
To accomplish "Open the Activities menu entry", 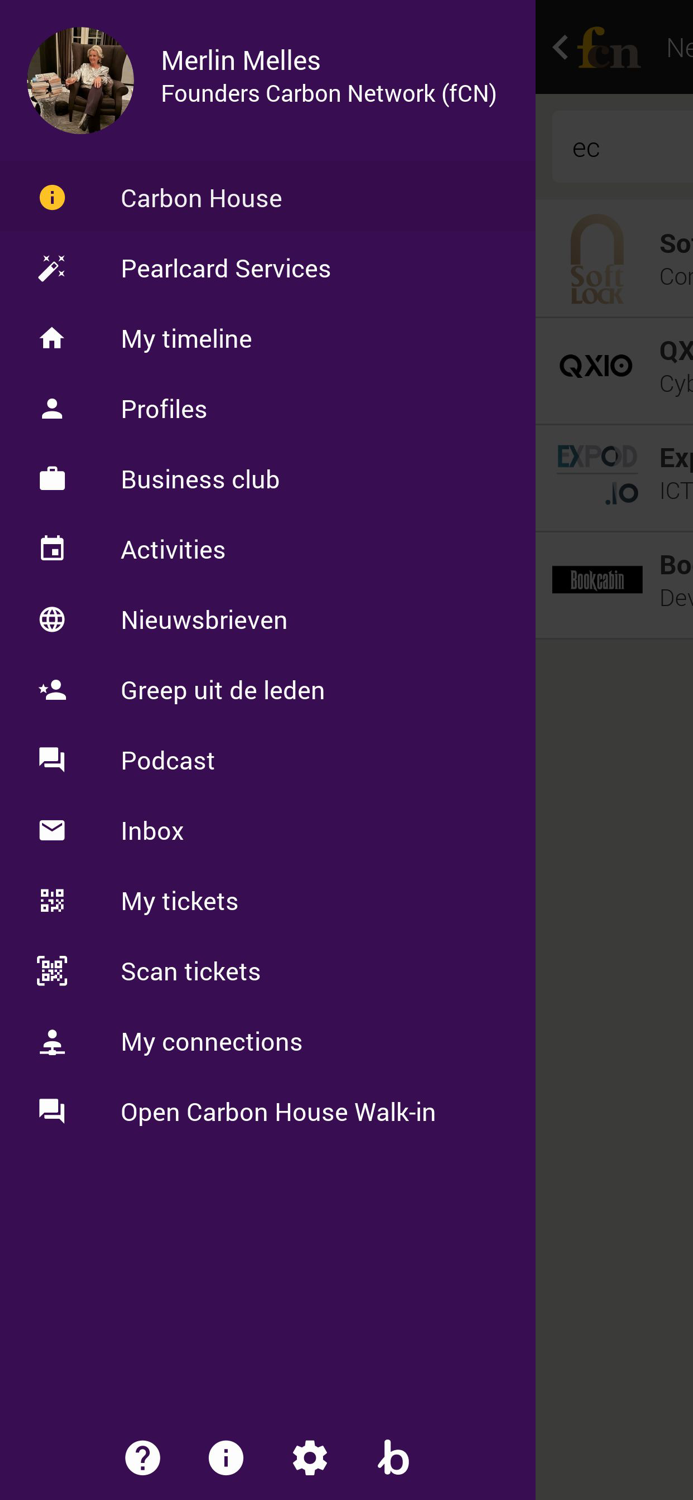I will [268, 550].
